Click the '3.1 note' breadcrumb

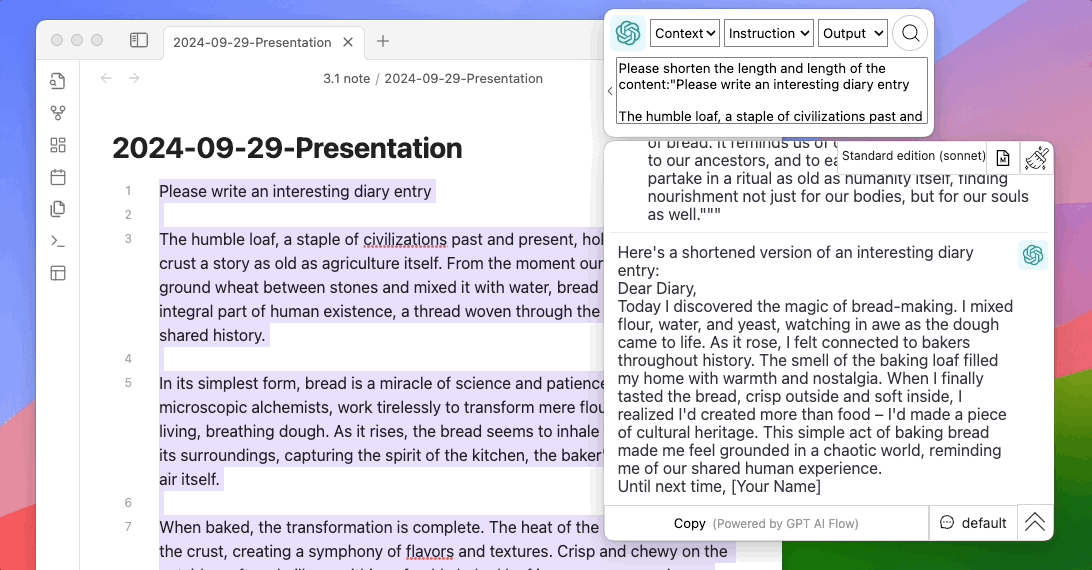point(346,79)
